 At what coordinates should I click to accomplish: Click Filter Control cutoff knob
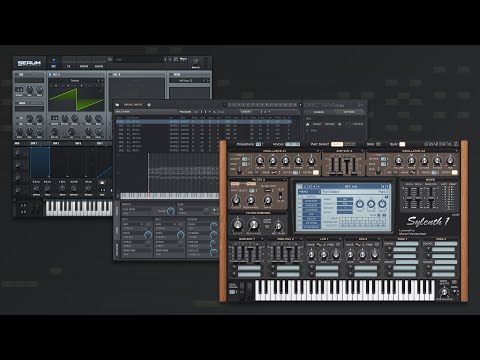coord(237,225)
